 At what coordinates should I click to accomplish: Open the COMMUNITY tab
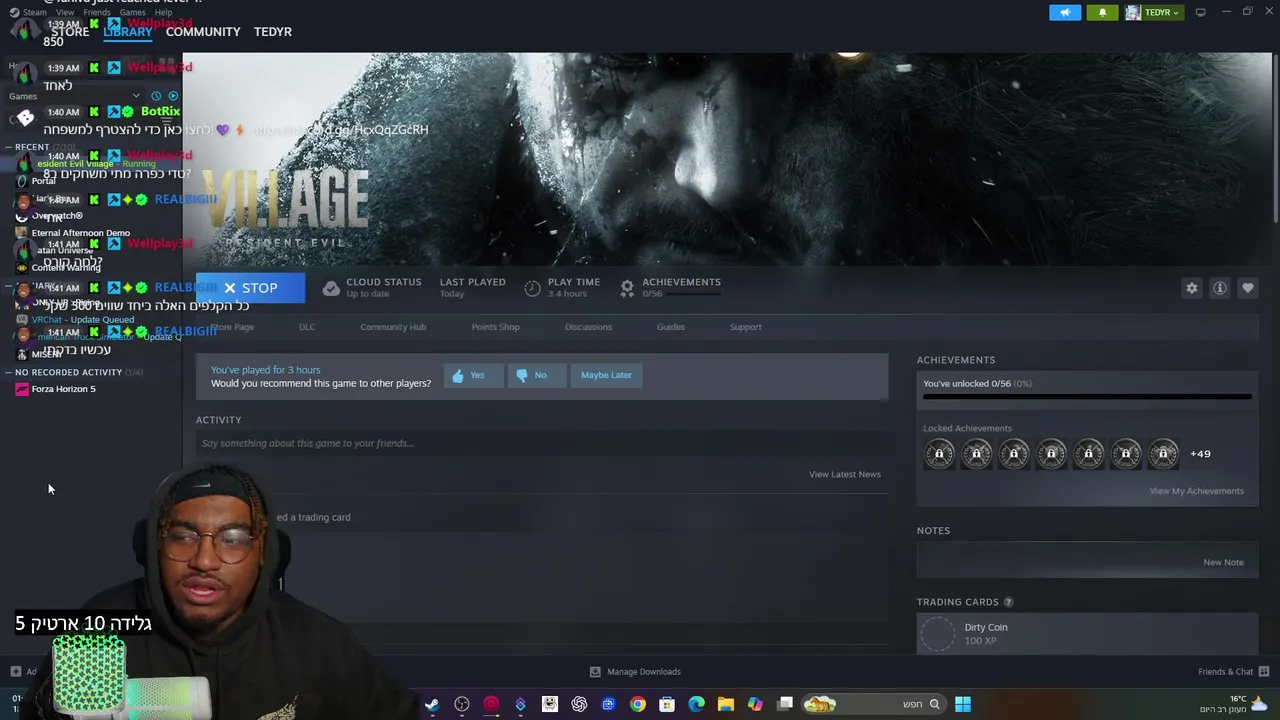point(203,32)
